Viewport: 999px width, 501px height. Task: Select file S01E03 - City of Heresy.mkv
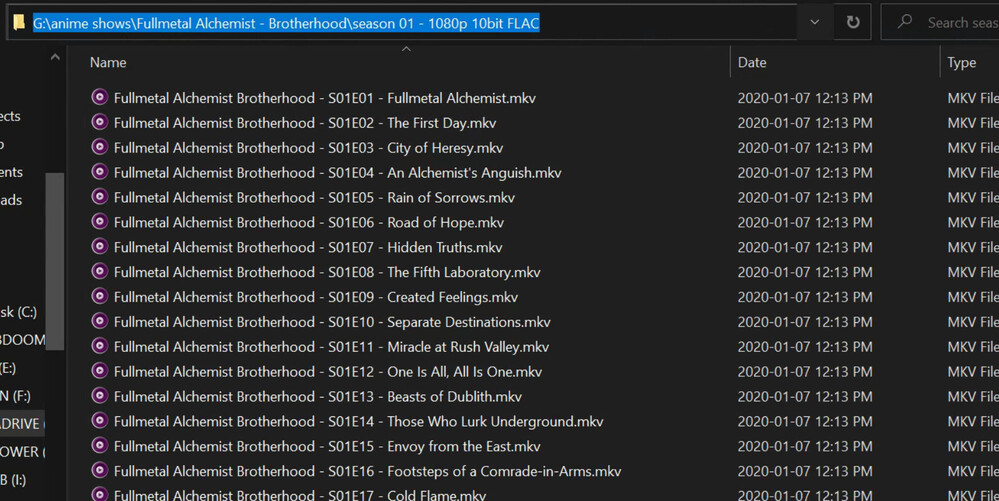[x=308, y=148]
